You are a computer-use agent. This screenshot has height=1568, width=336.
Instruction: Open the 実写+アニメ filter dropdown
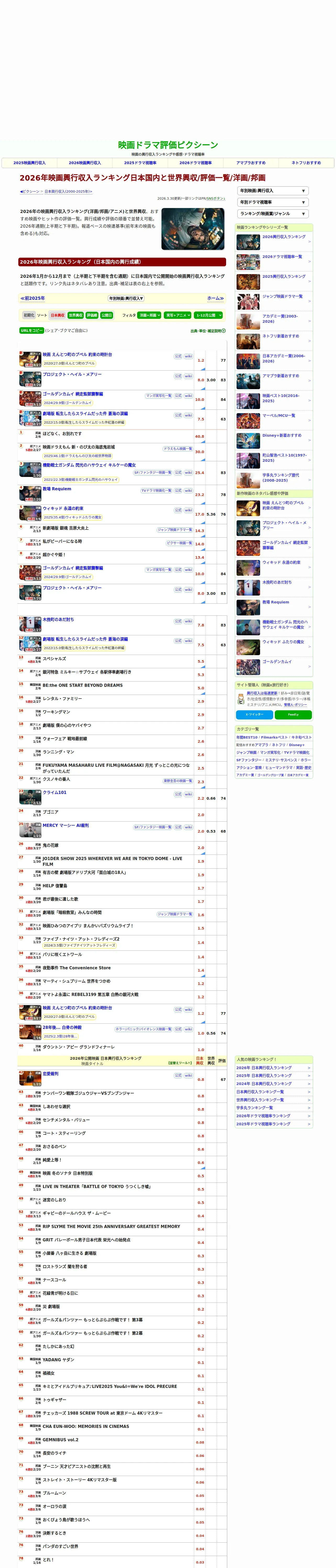coord(177,315)
